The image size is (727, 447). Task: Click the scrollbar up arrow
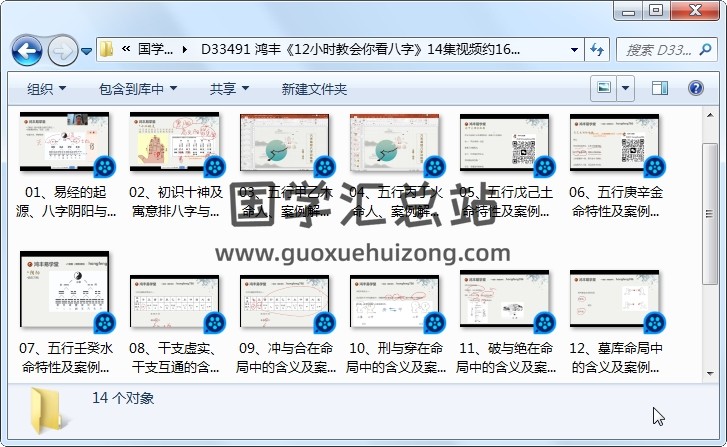[710, 115]
